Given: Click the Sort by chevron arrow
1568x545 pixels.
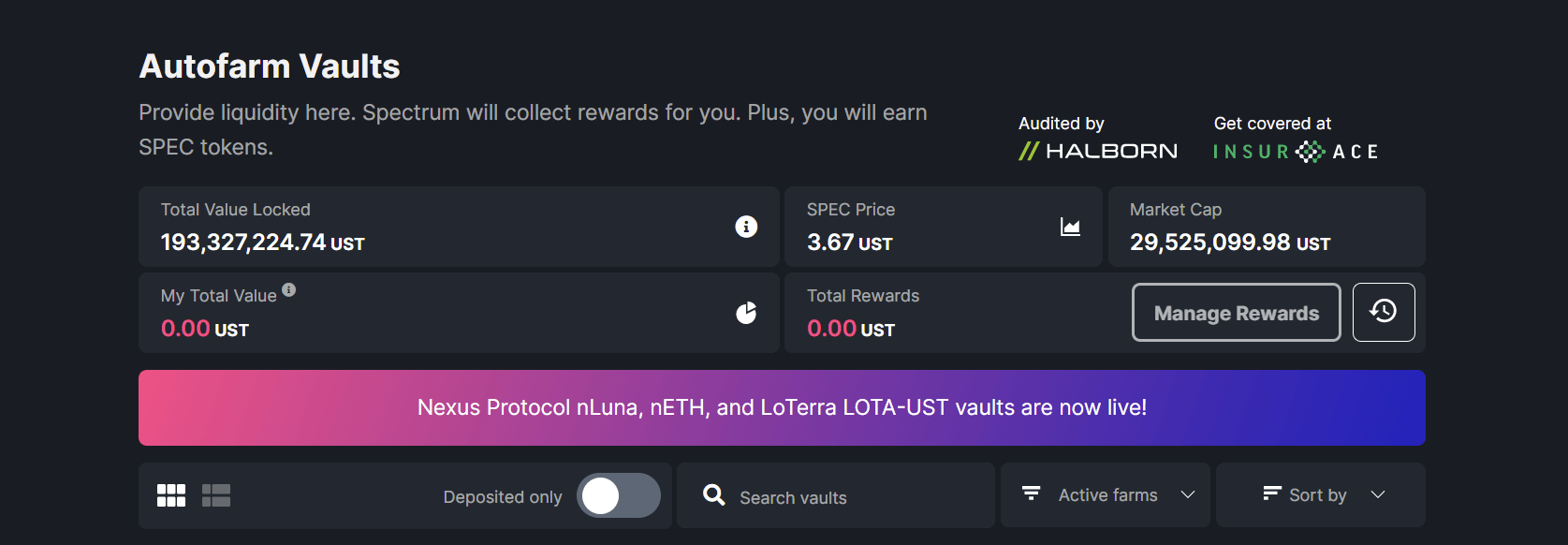Looking at the screenshot, I should coord(1378,495).
